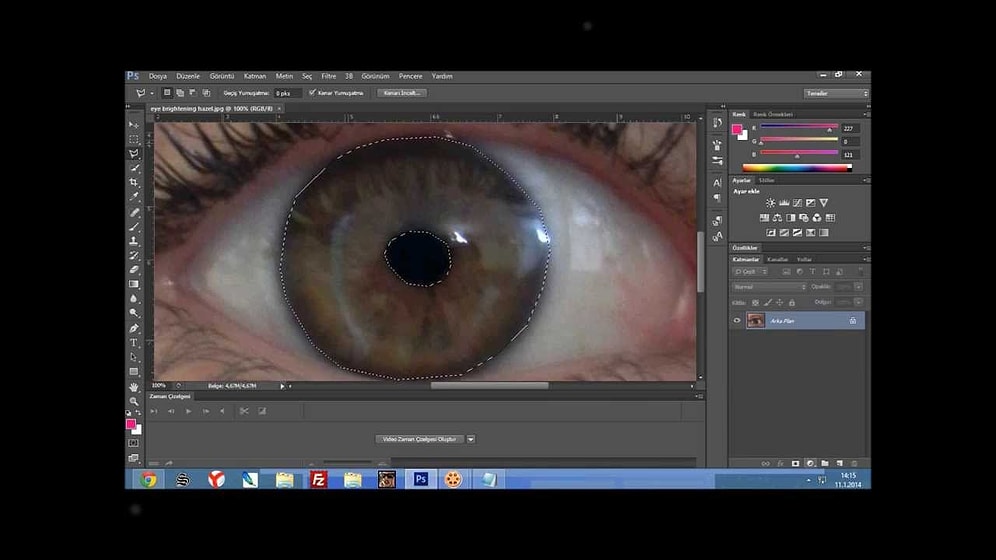Switch to the Renk Örnekleri tab
Viewport: 996px width, 560px height.
pos(773,114)
